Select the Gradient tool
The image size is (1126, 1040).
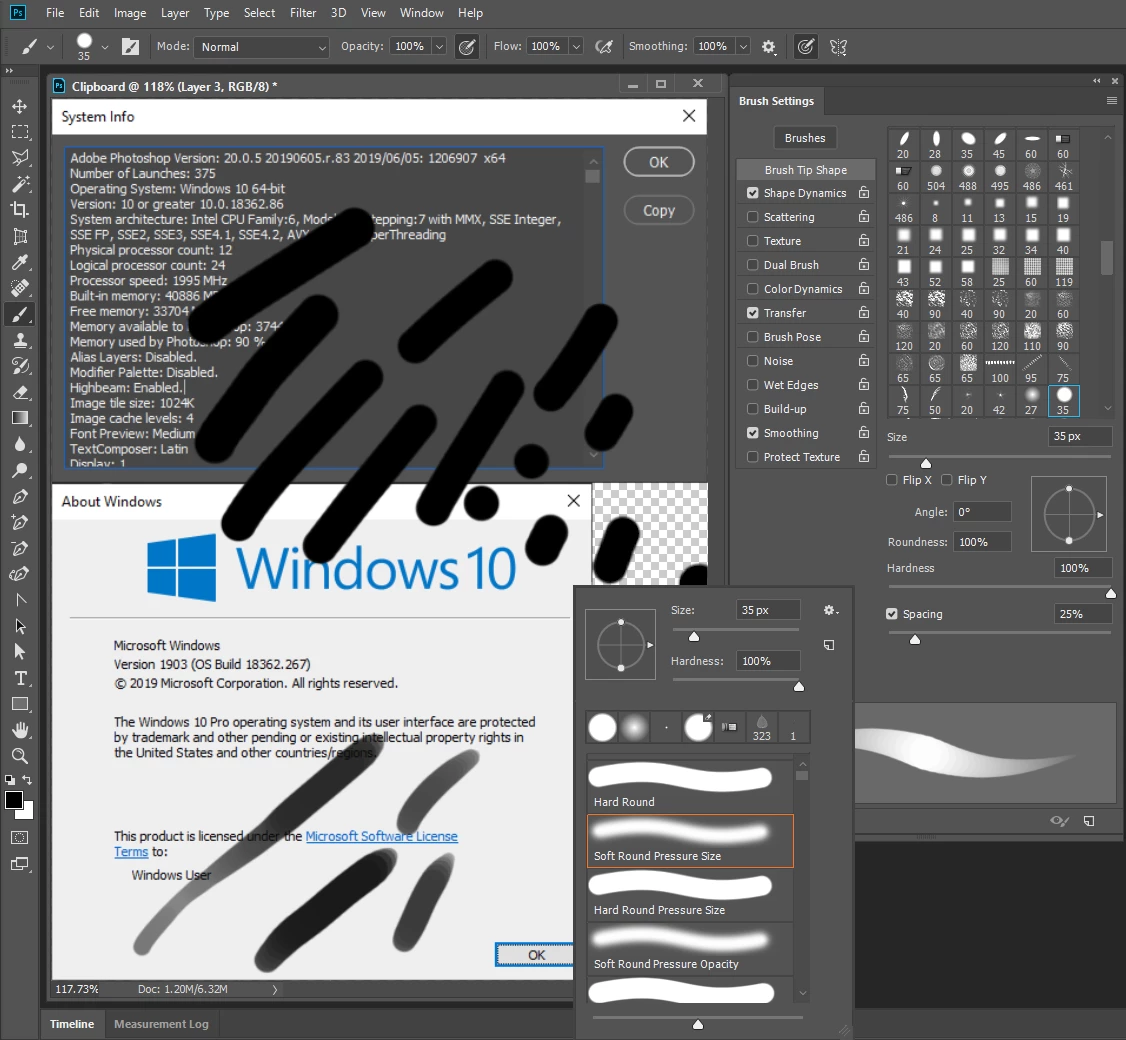pos(20,418)
